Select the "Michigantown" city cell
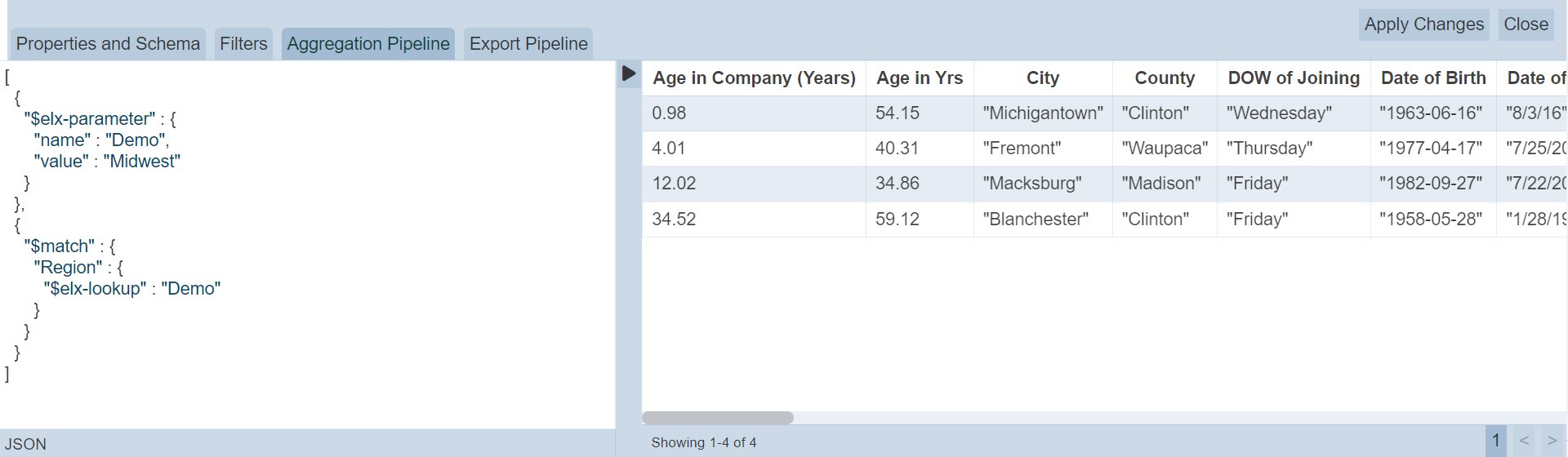The width and height of the screenshot is (1568, 457). pos(1043,113)
